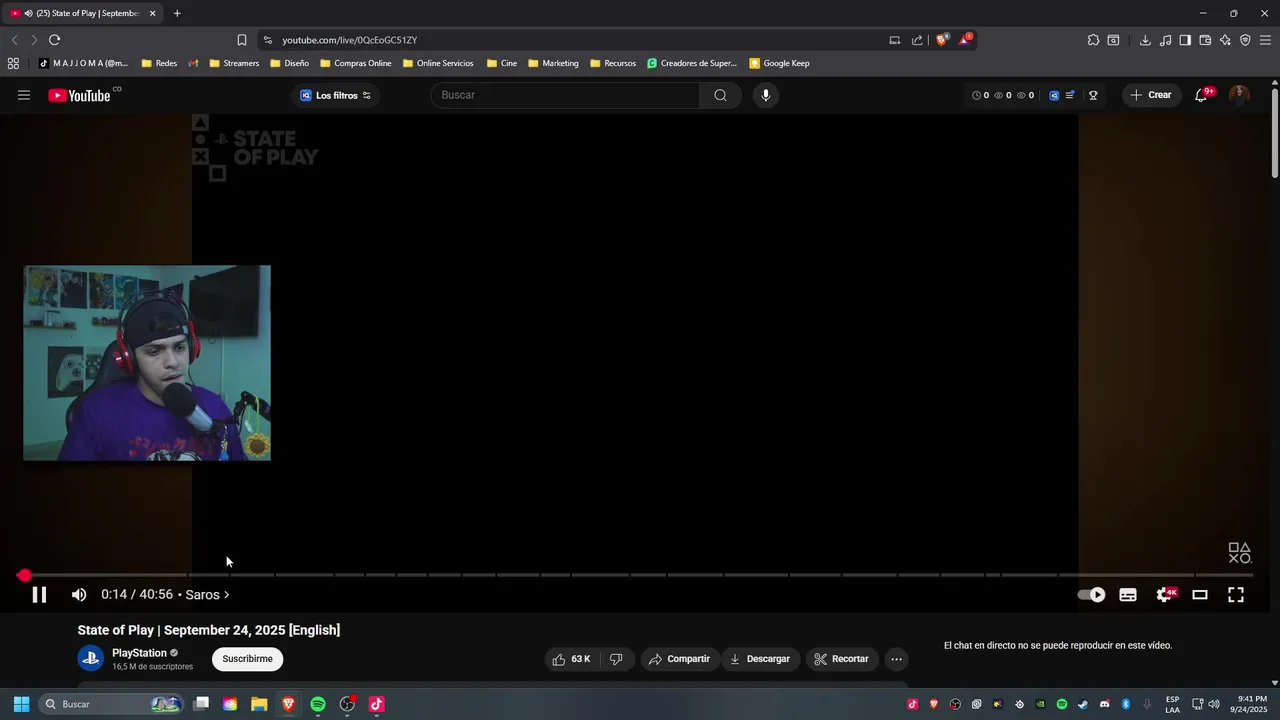Switch to theater mode view
The width and height of the screenshot is (1280, 720).
coord(1200,595)
